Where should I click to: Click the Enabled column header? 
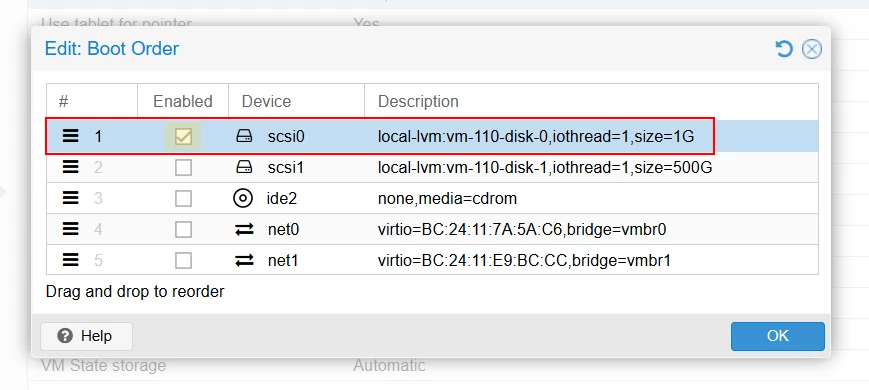click(183, 101)
